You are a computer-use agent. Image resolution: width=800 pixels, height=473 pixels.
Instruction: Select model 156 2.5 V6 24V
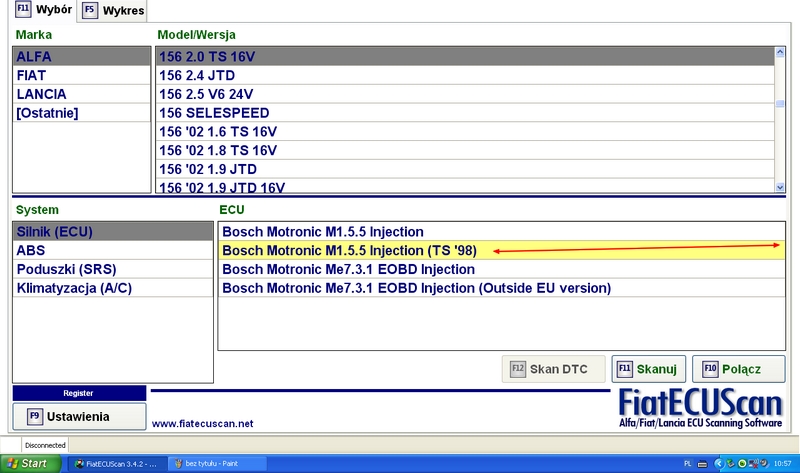point(465,94)
